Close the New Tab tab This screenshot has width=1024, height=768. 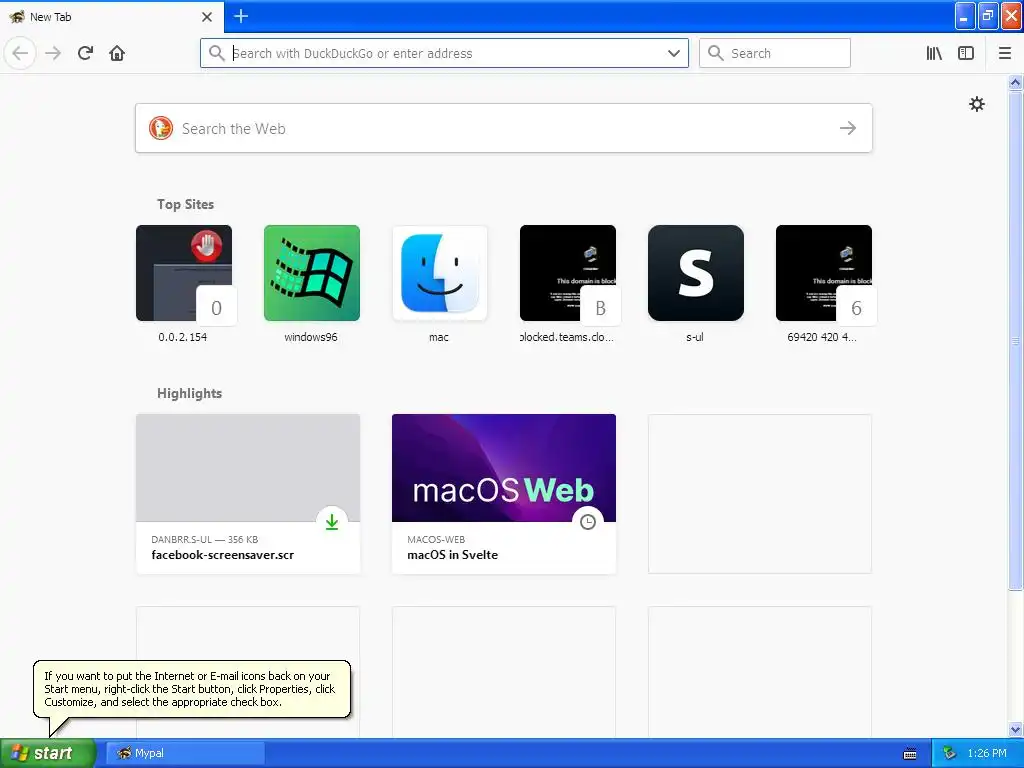click(207, 17)
